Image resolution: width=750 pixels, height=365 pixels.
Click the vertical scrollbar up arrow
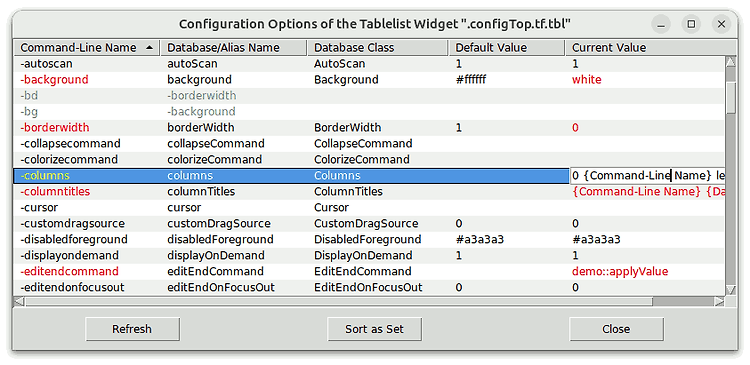coord(730,62)
